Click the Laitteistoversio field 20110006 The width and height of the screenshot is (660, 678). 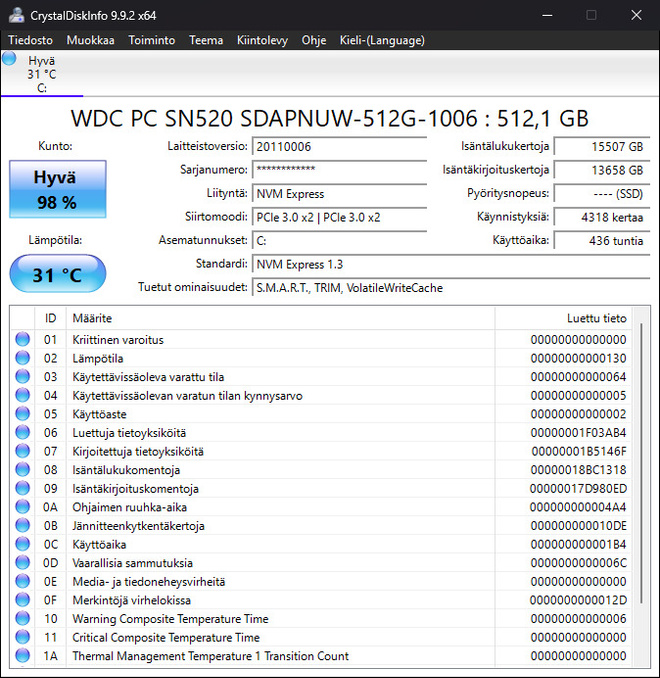(x=340, y=147)
